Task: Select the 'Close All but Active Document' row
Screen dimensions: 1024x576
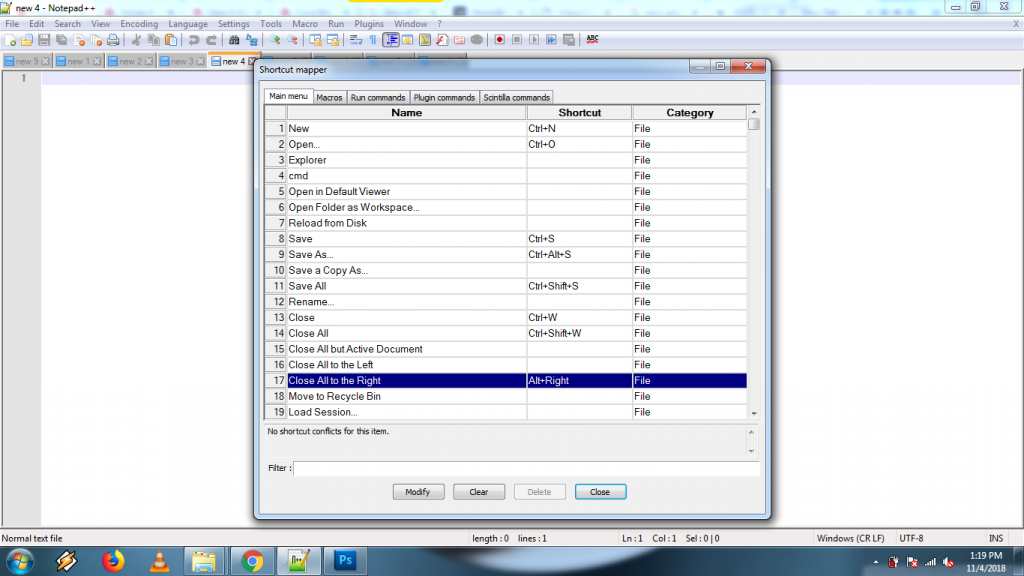Action: point(505,349)
